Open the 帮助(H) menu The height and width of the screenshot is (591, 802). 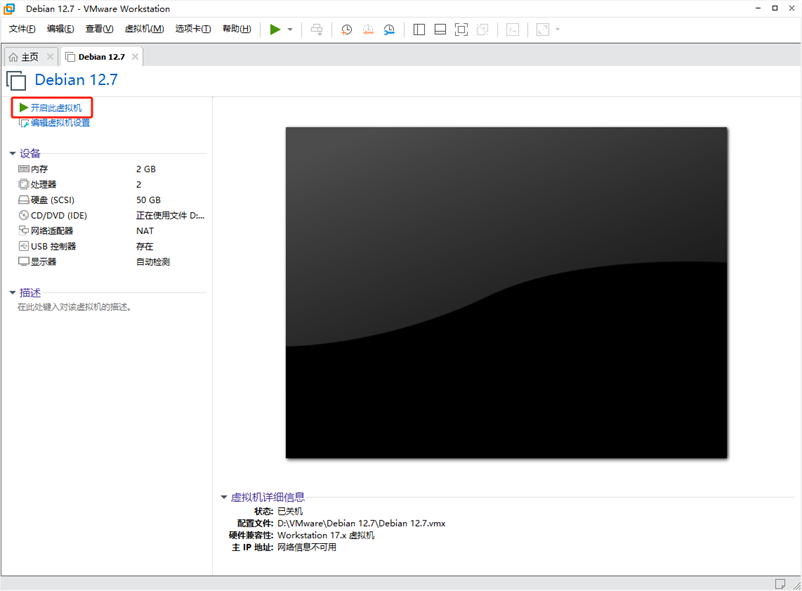pyautogui.click(x=237, y=29)
